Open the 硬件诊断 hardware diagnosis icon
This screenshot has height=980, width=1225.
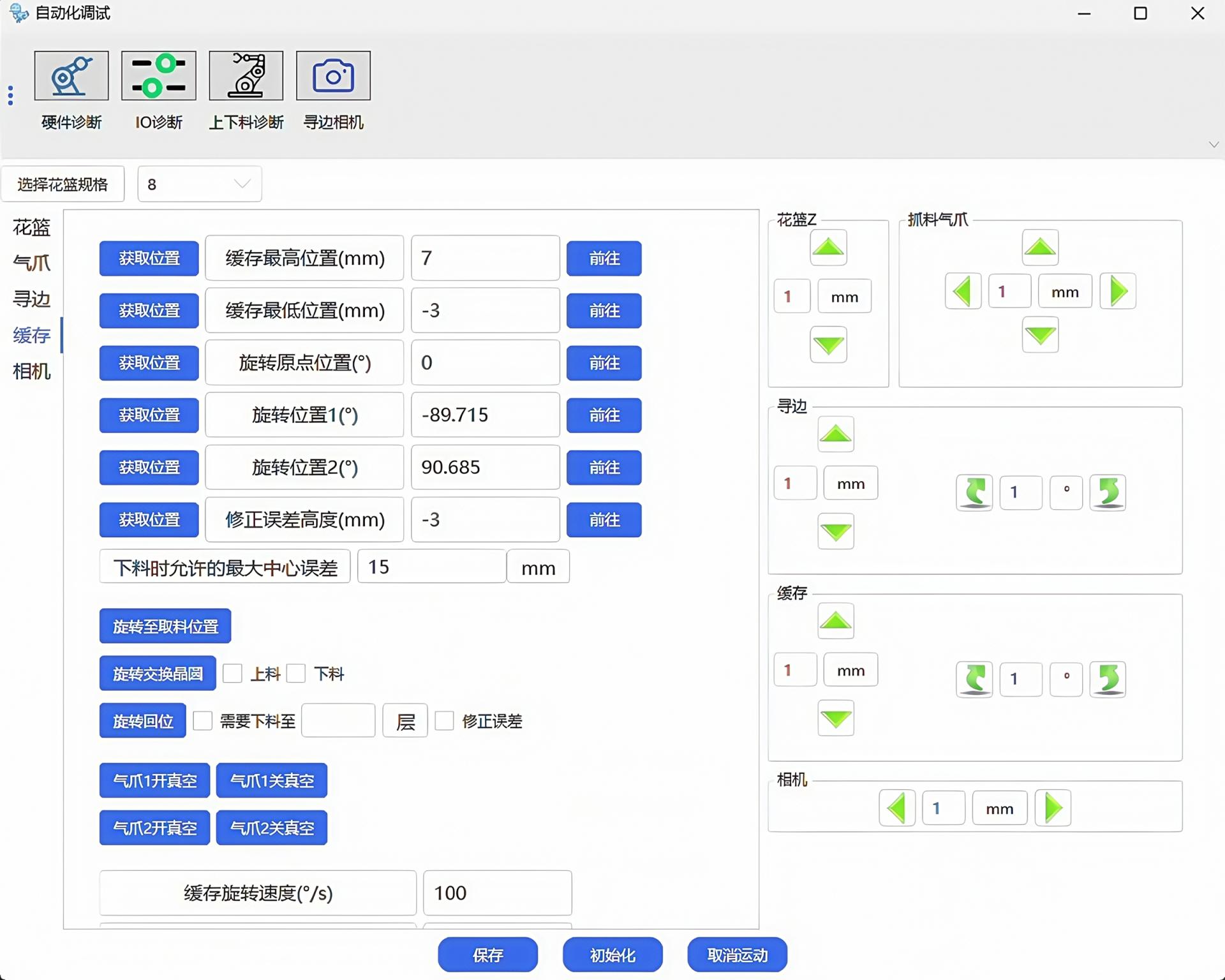[x=71, y=76]
